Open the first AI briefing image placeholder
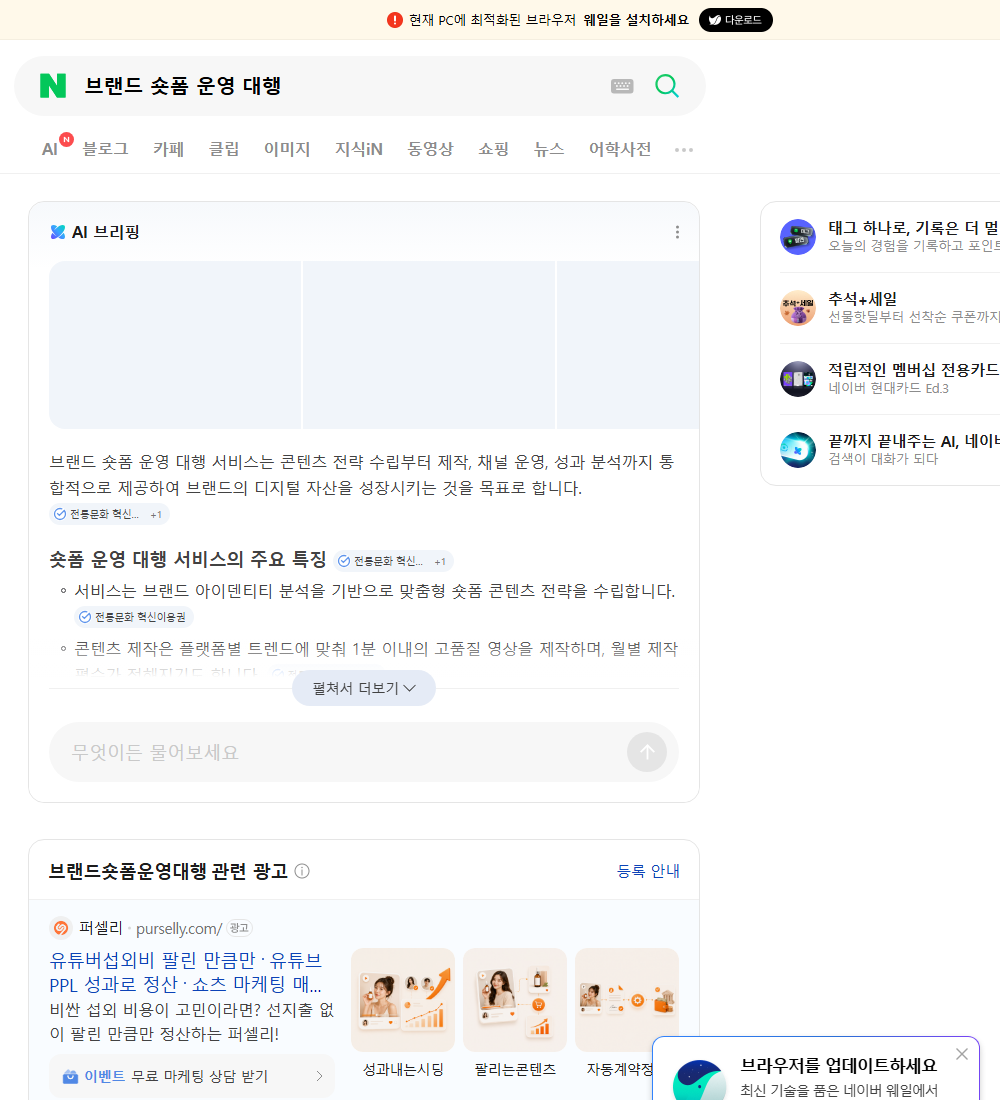The image size is (1000, 1100). coord(175,344)
